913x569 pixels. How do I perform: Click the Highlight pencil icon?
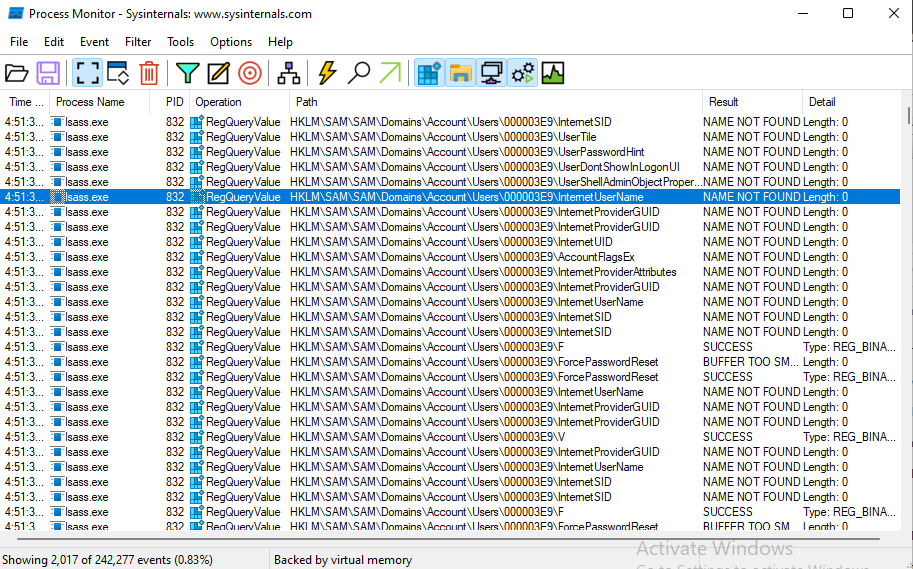pyautogui.click(x=218, y=73)
